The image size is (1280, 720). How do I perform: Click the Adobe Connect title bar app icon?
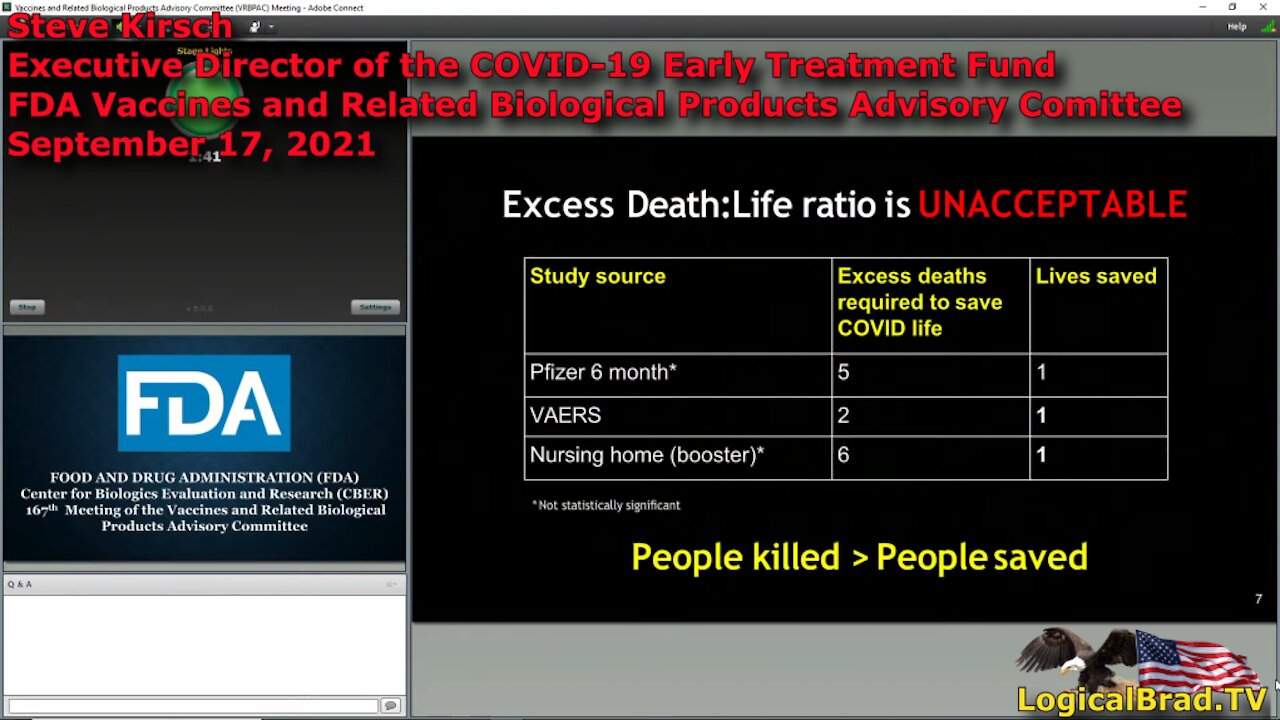point(7,7)
